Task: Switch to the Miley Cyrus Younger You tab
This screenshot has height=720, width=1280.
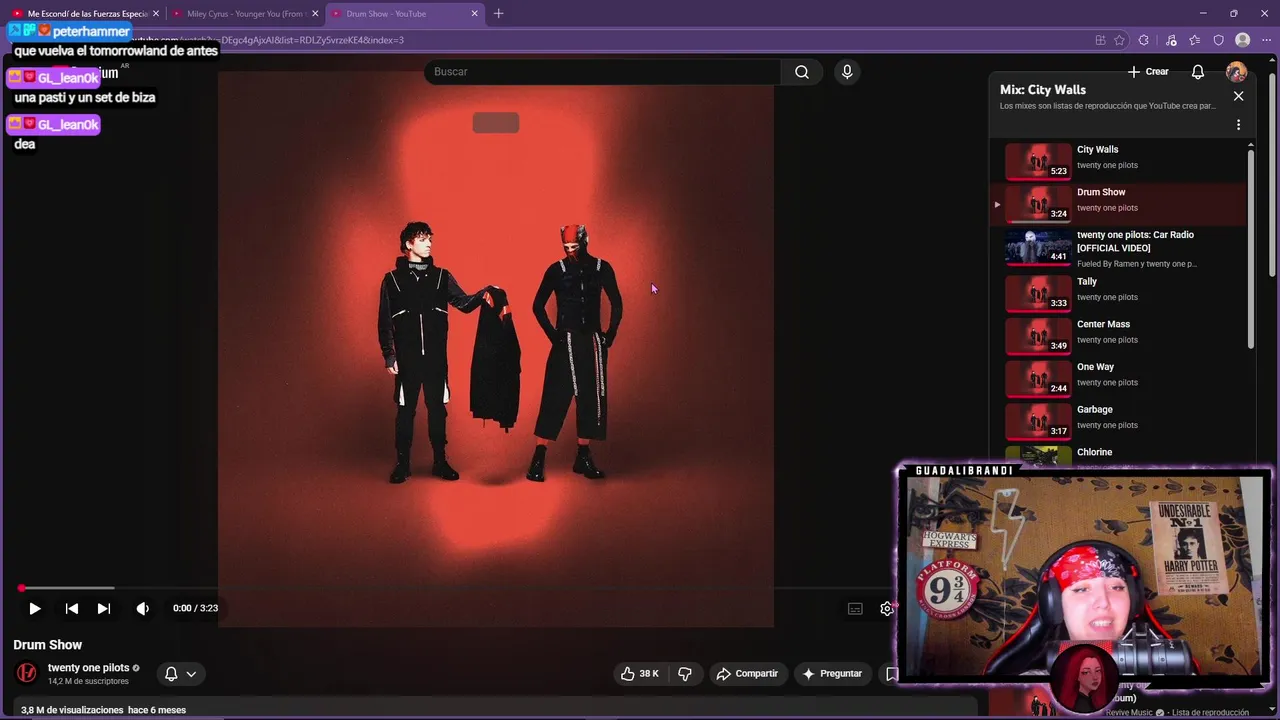Action: [244, 14]
